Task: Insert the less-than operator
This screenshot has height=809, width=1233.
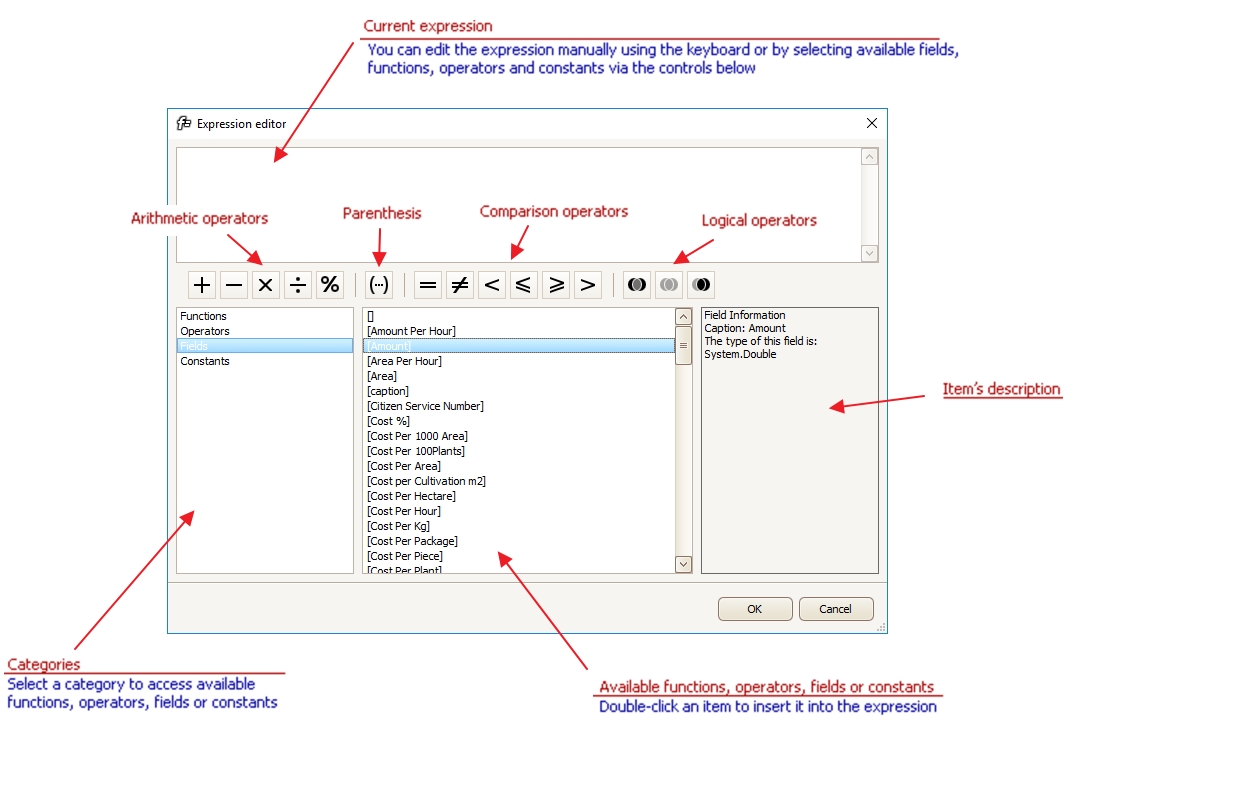Action: click(492, 285)
